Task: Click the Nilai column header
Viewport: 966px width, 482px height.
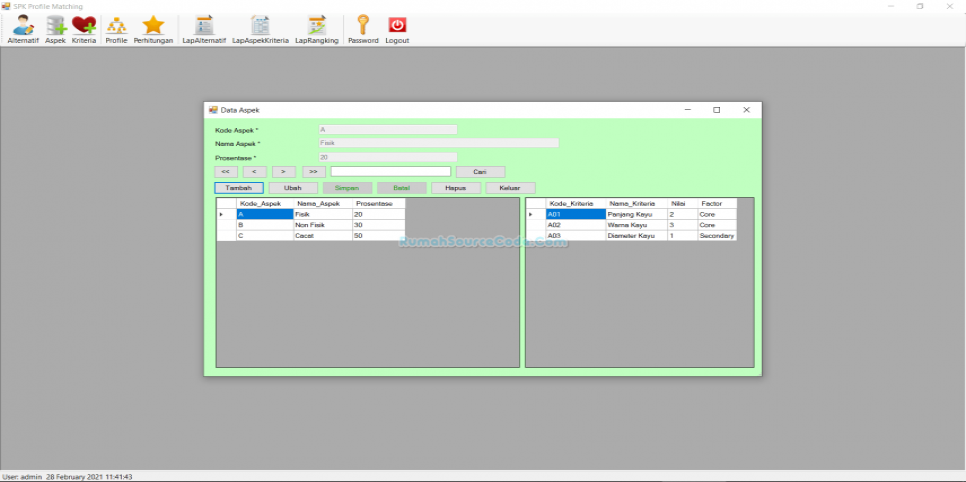Action: pos(683,203)
